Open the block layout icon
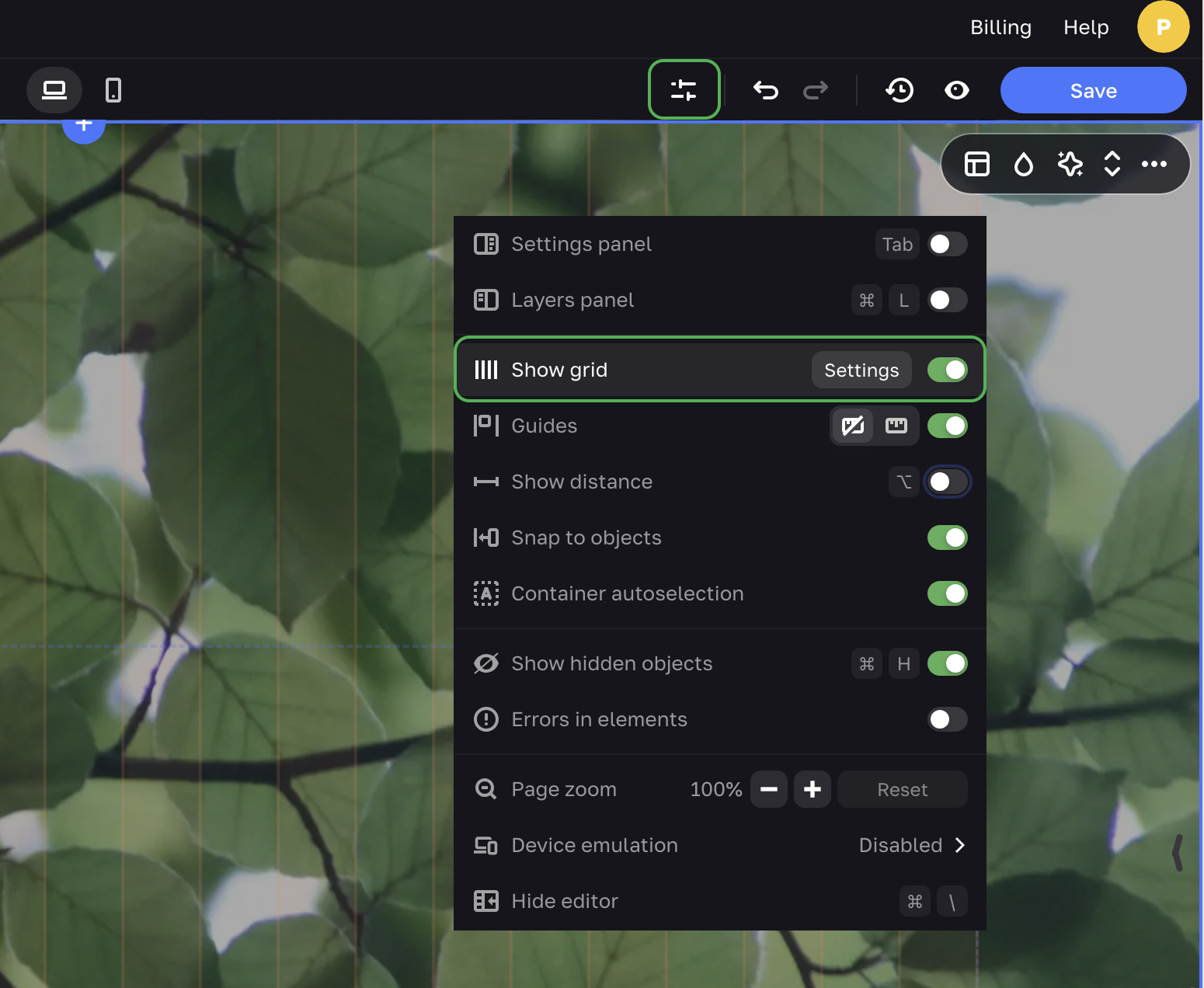 pyautogui.click(x=976, y=164)
